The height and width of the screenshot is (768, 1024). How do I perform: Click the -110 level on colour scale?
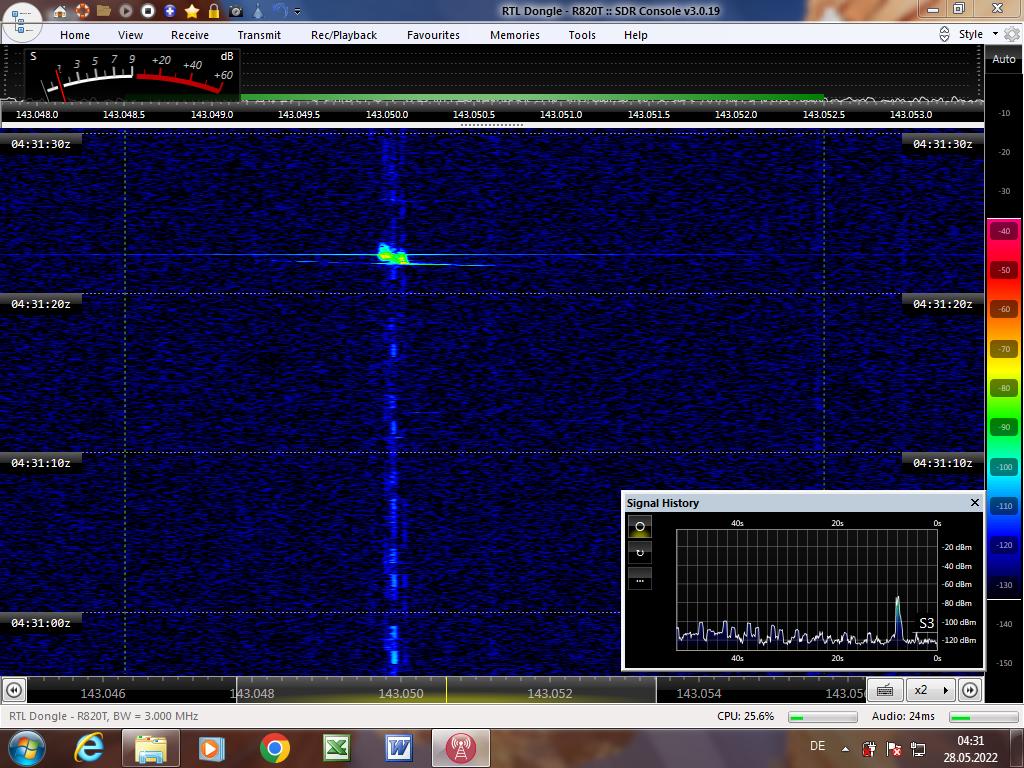1004,505
